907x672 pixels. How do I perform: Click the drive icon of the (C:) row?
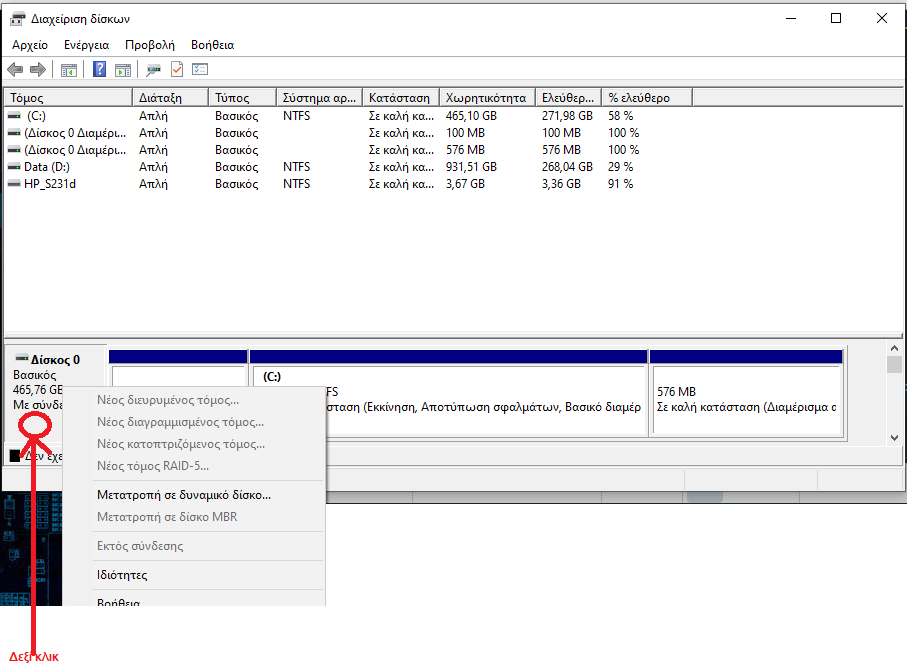point(14,116)
